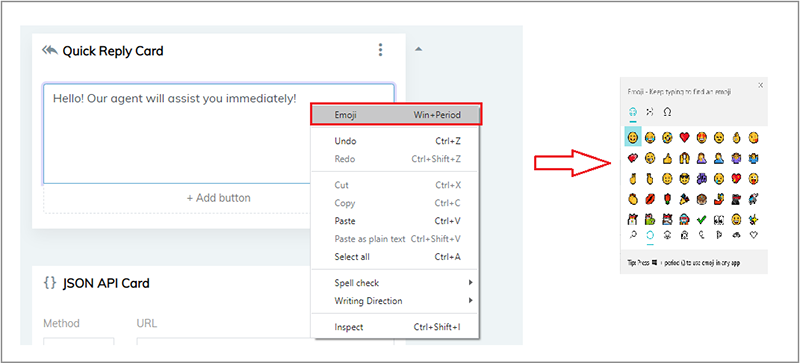Close the emoji picker panel

[x=760, y=85]
